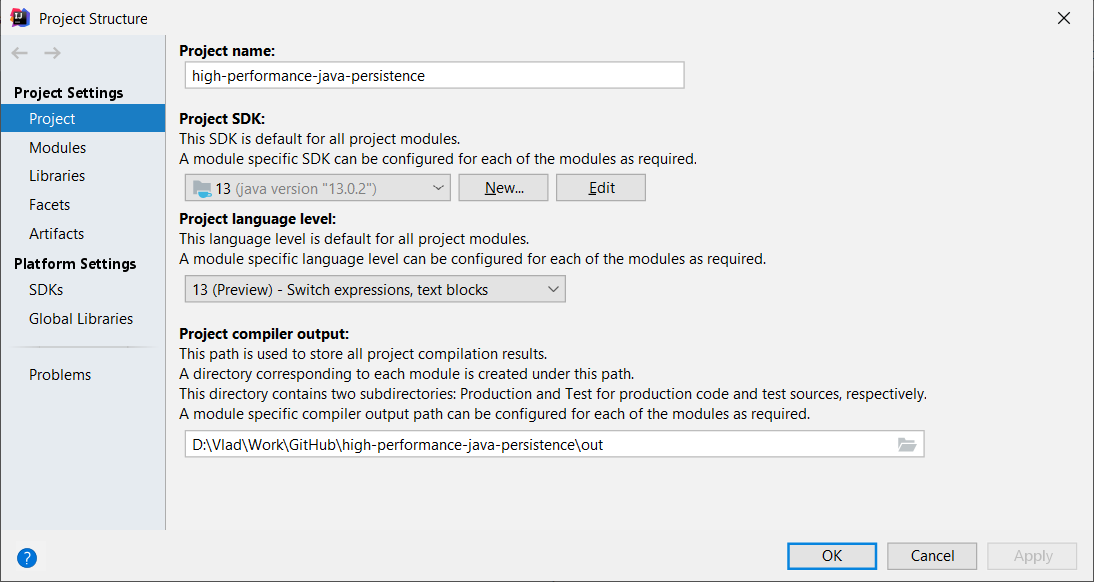Open Global Libraries settings
This screenshot has height=582, width=1094.
coord(81,319)
